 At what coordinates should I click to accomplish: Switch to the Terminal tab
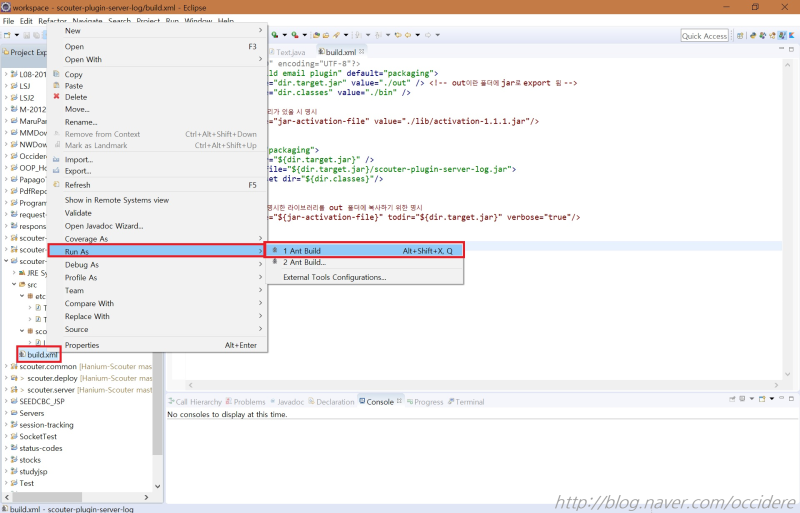coord(466,402)
